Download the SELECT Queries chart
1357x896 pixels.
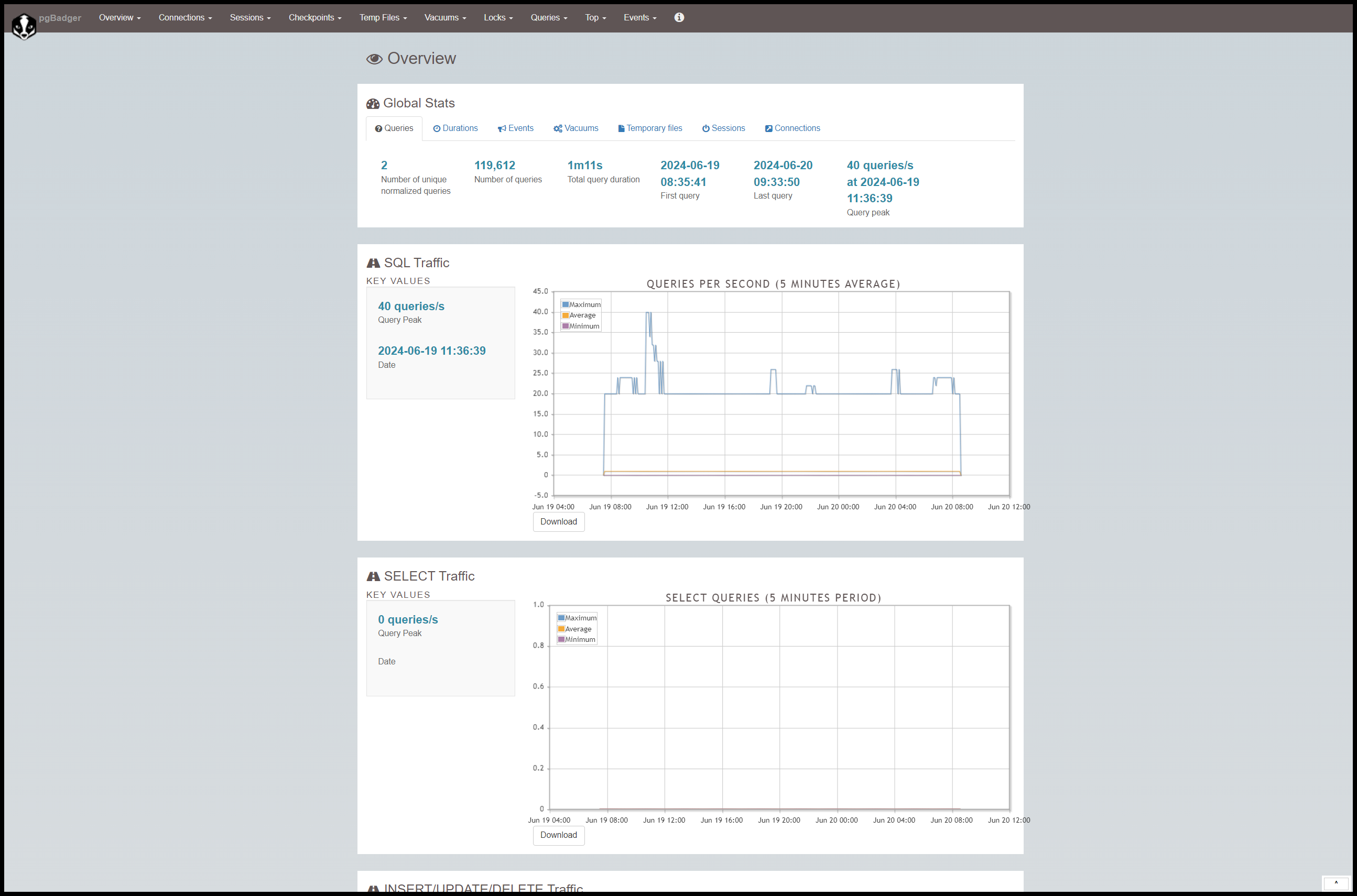click(x=558, y=835)
